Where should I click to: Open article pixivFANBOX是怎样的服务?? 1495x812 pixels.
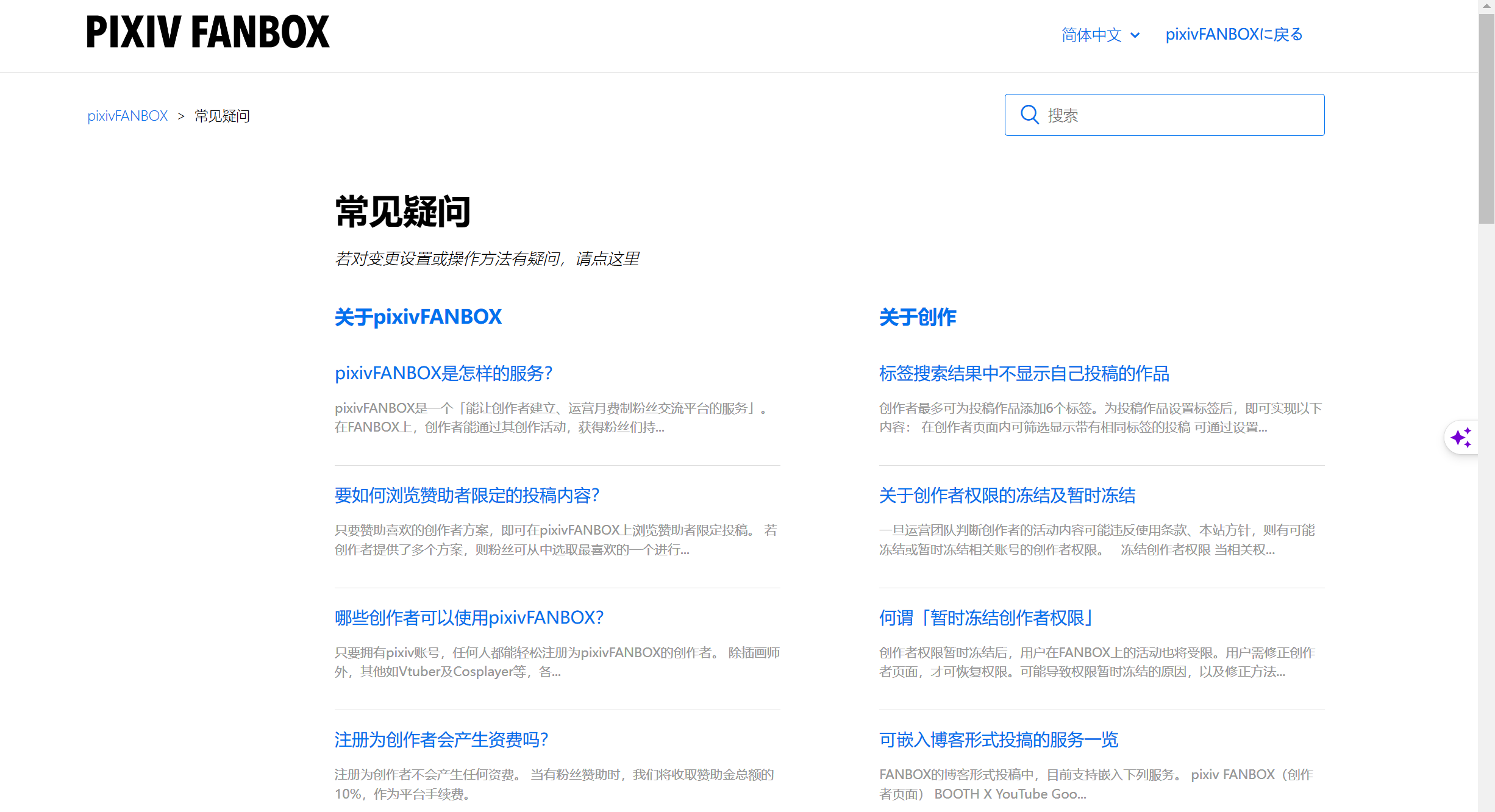[x=443, y=373]
